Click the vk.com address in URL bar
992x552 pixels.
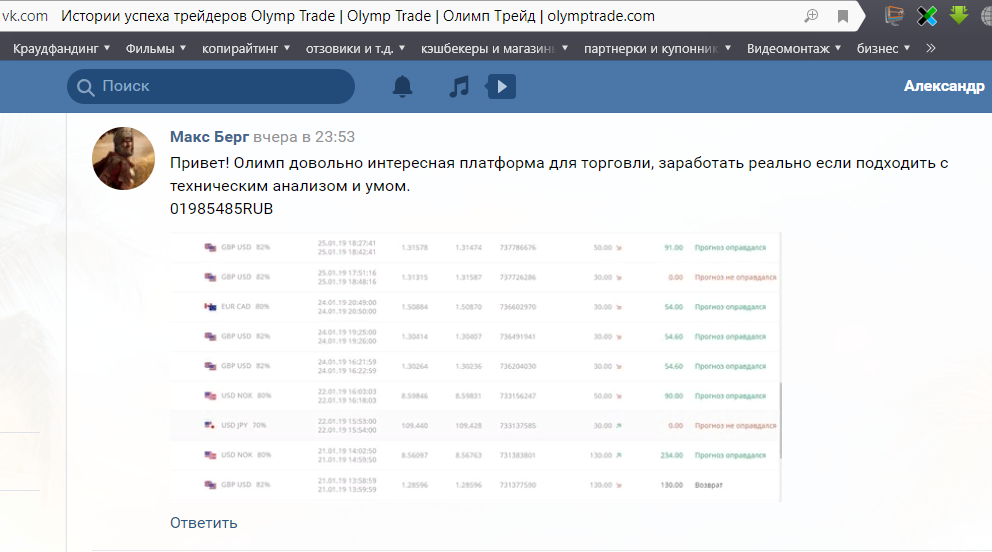pos(25,16)
